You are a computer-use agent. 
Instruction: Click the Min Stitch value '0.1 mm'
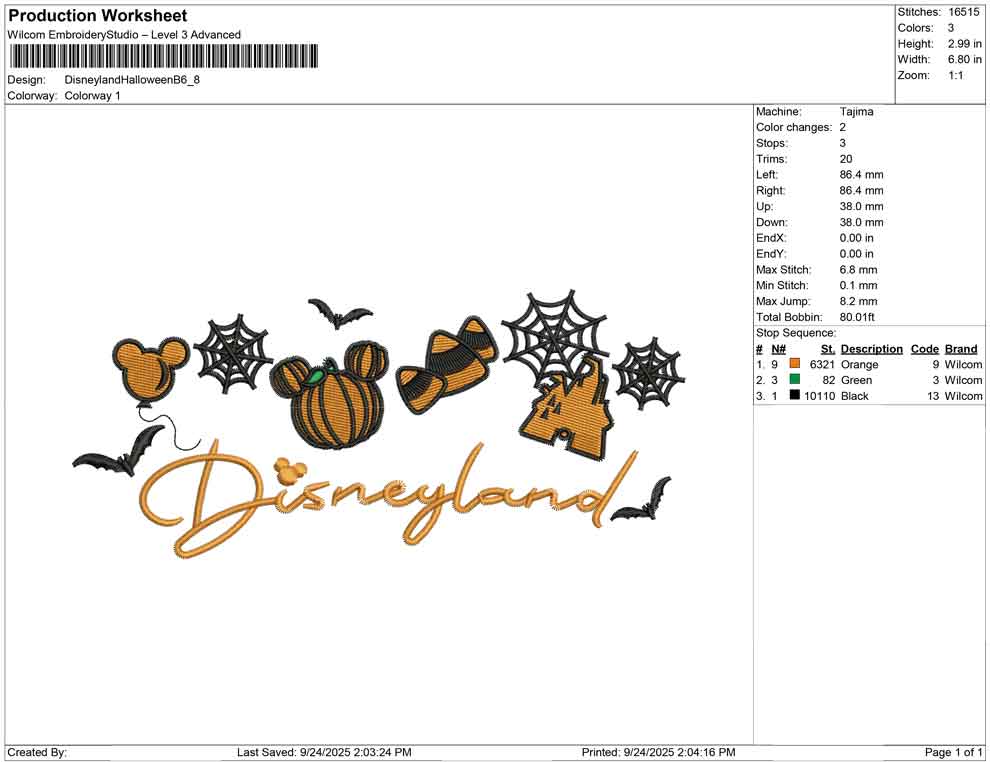(x=858, y=285)
